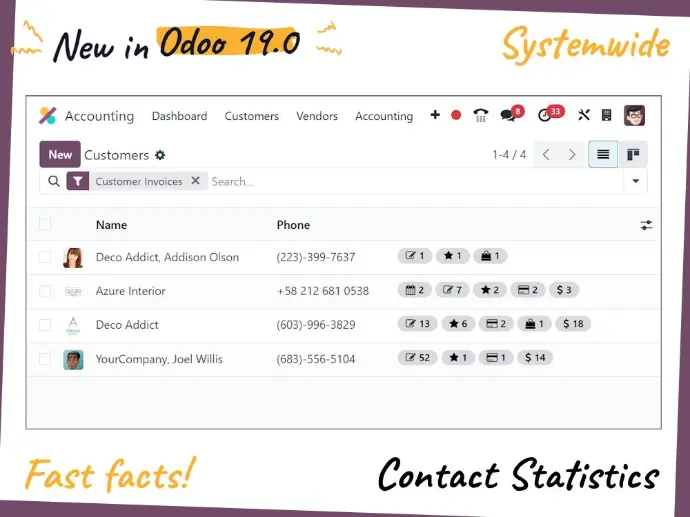This screenshot has width=690, height=517.
Task: Open Joel Willis dollar badge 14
Action: [x=535, y=358]
